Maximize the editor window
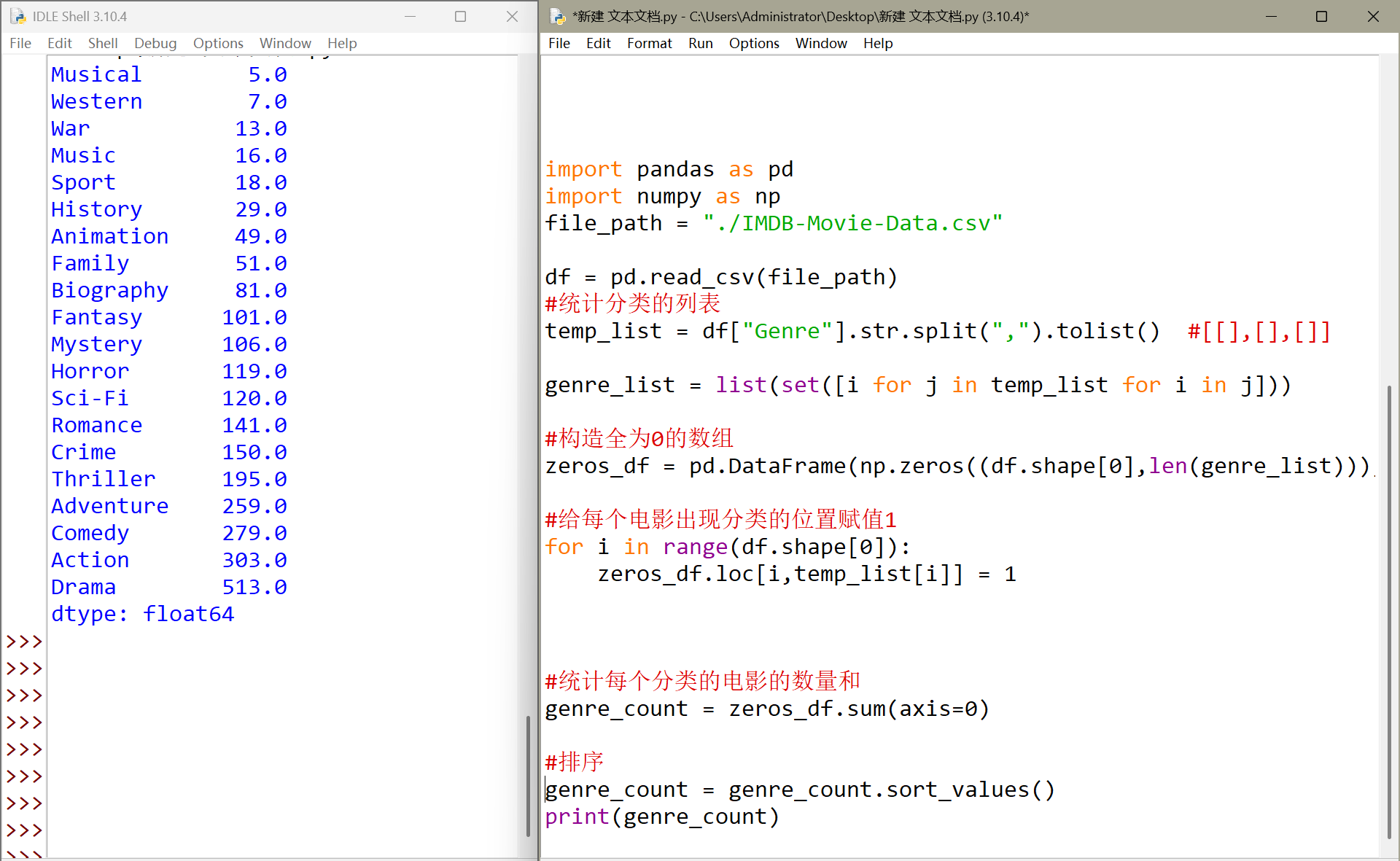 [1321, 16]
